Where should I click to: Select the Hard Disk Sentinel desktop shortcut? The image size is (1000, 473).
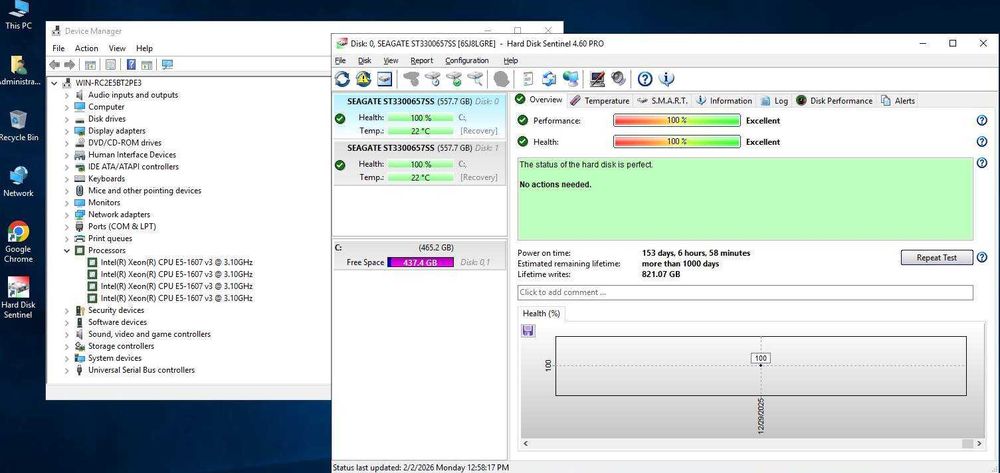click(x=18, y=298)
